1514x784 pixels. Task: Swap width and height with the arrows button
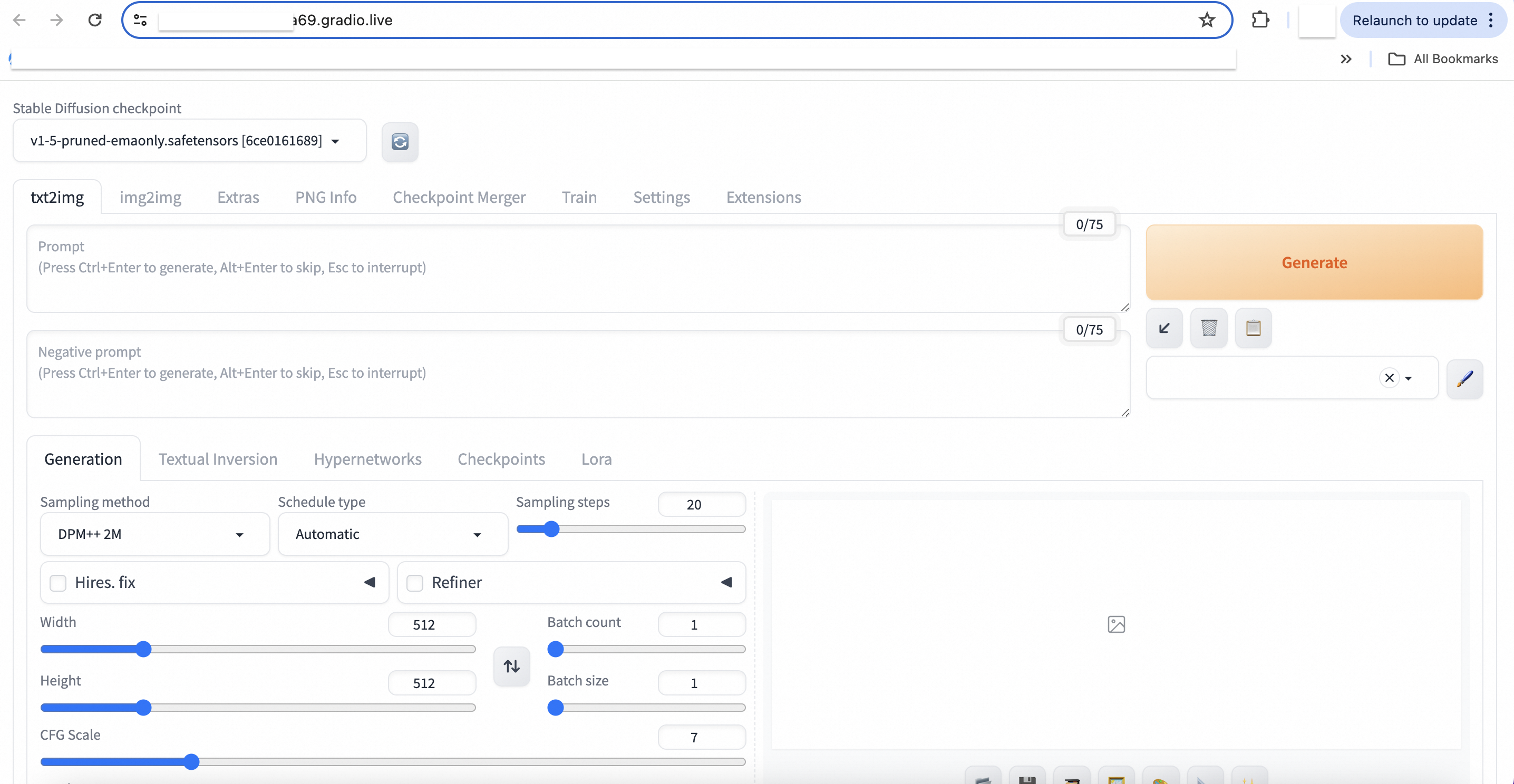pos(511,666)
